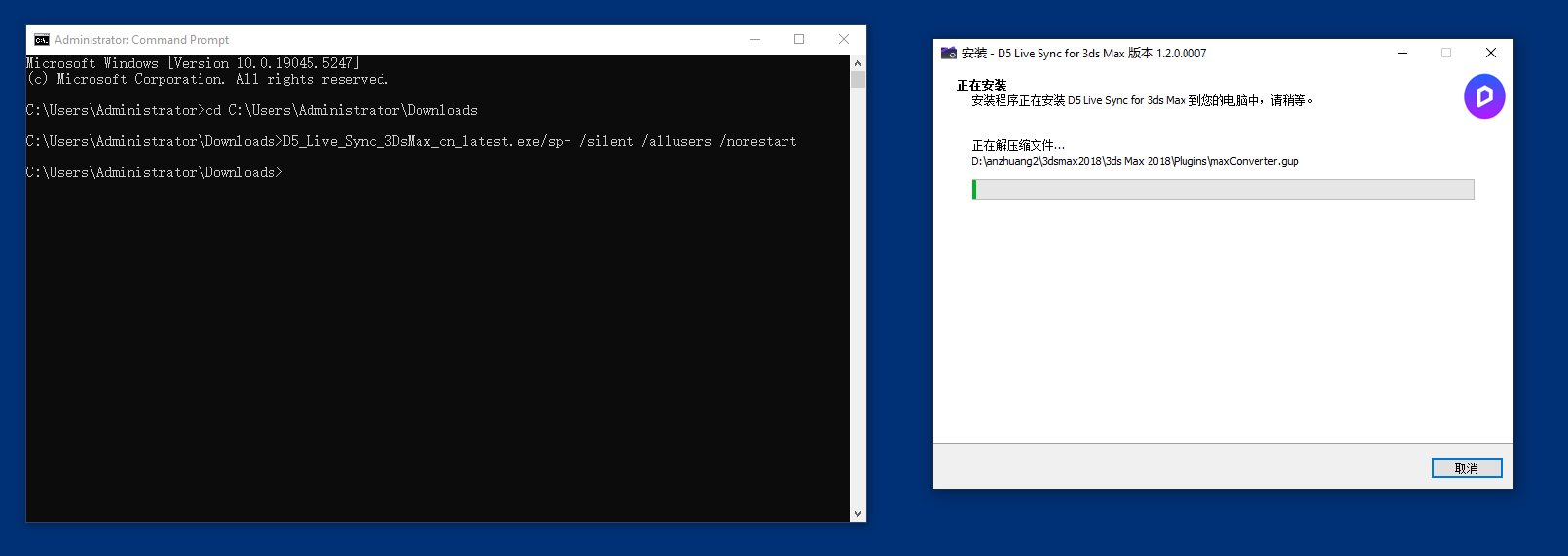Screen dimensions: 1568x556
Task: Click the '正在解压缩文件...' status text
Action: [x=1018, y=146]
